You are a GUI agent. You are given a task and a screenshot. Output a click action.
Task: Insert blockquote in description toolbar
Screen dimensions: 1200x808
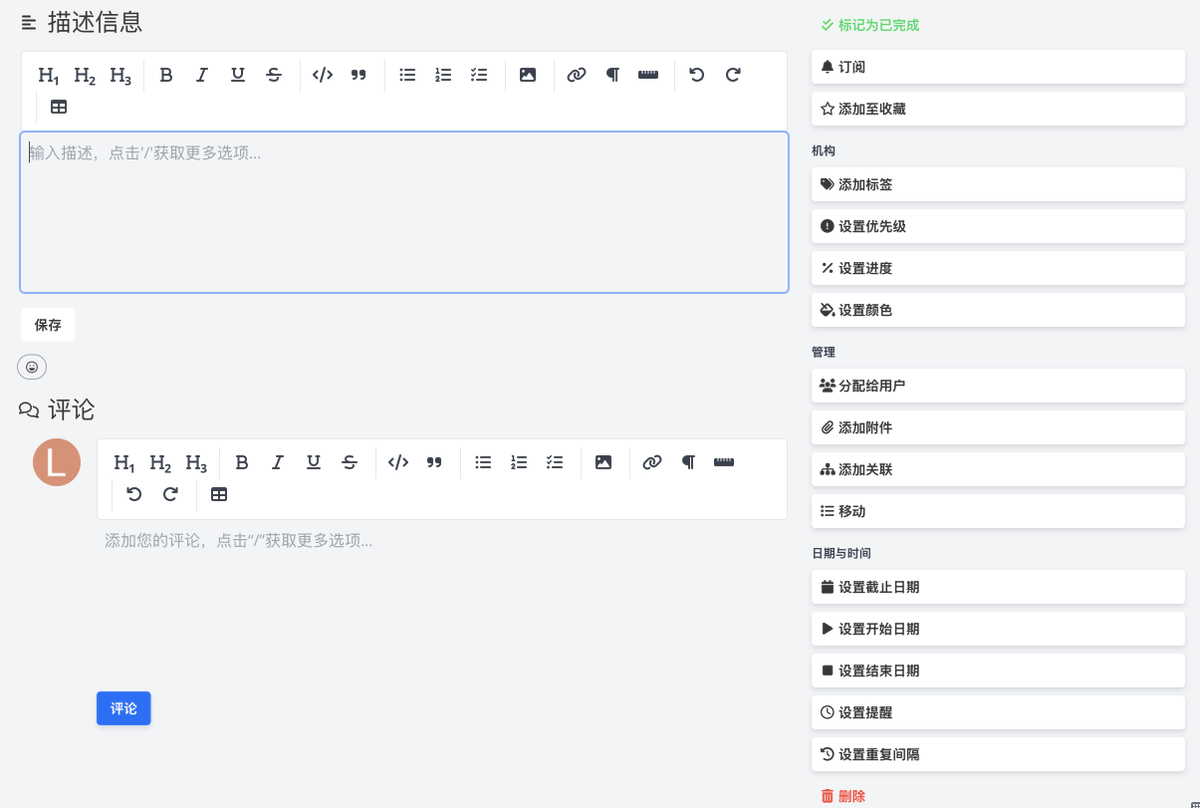tap(358, 75)
